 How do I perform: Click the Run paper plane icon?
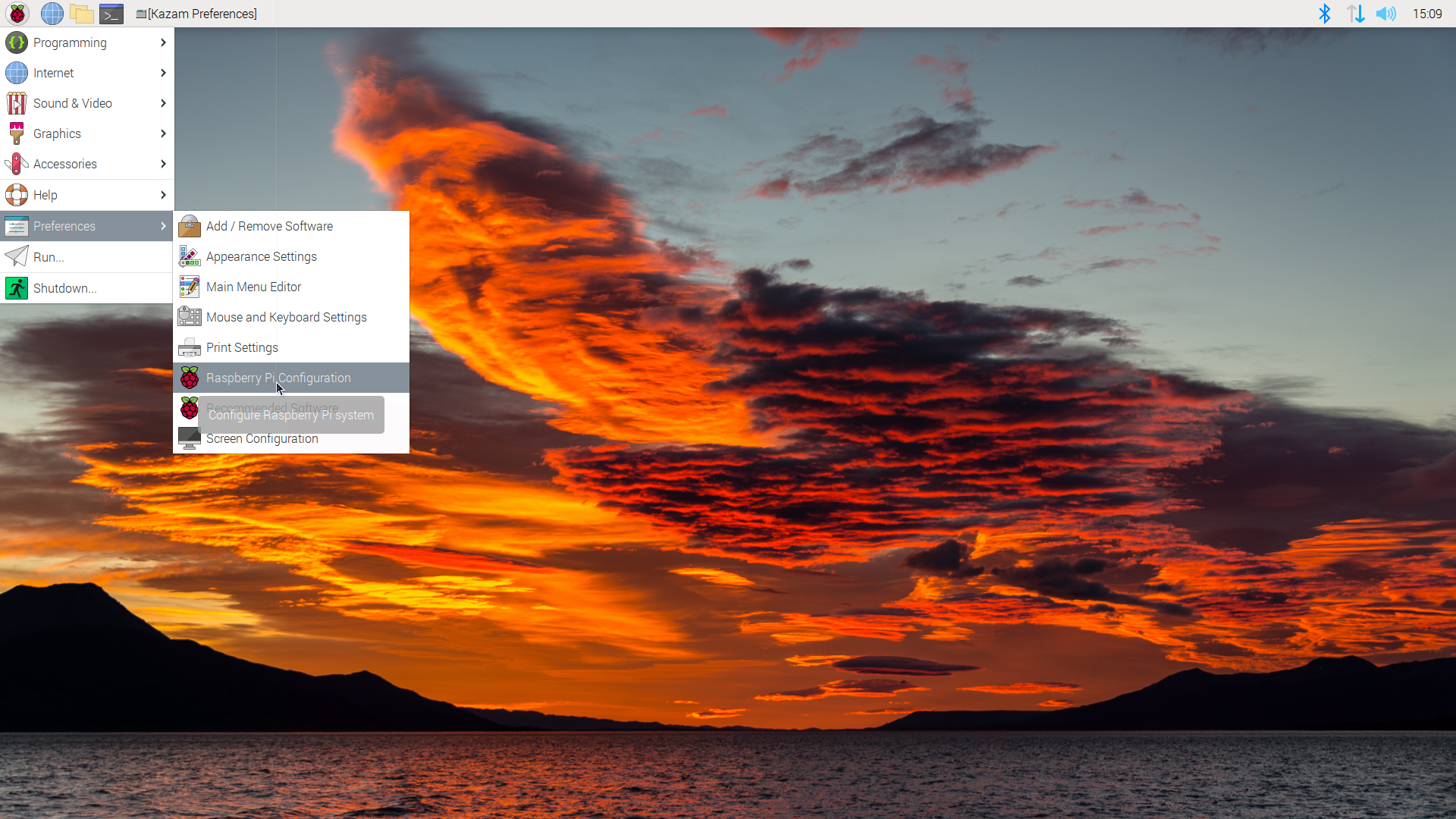click(x=17, y=257)
